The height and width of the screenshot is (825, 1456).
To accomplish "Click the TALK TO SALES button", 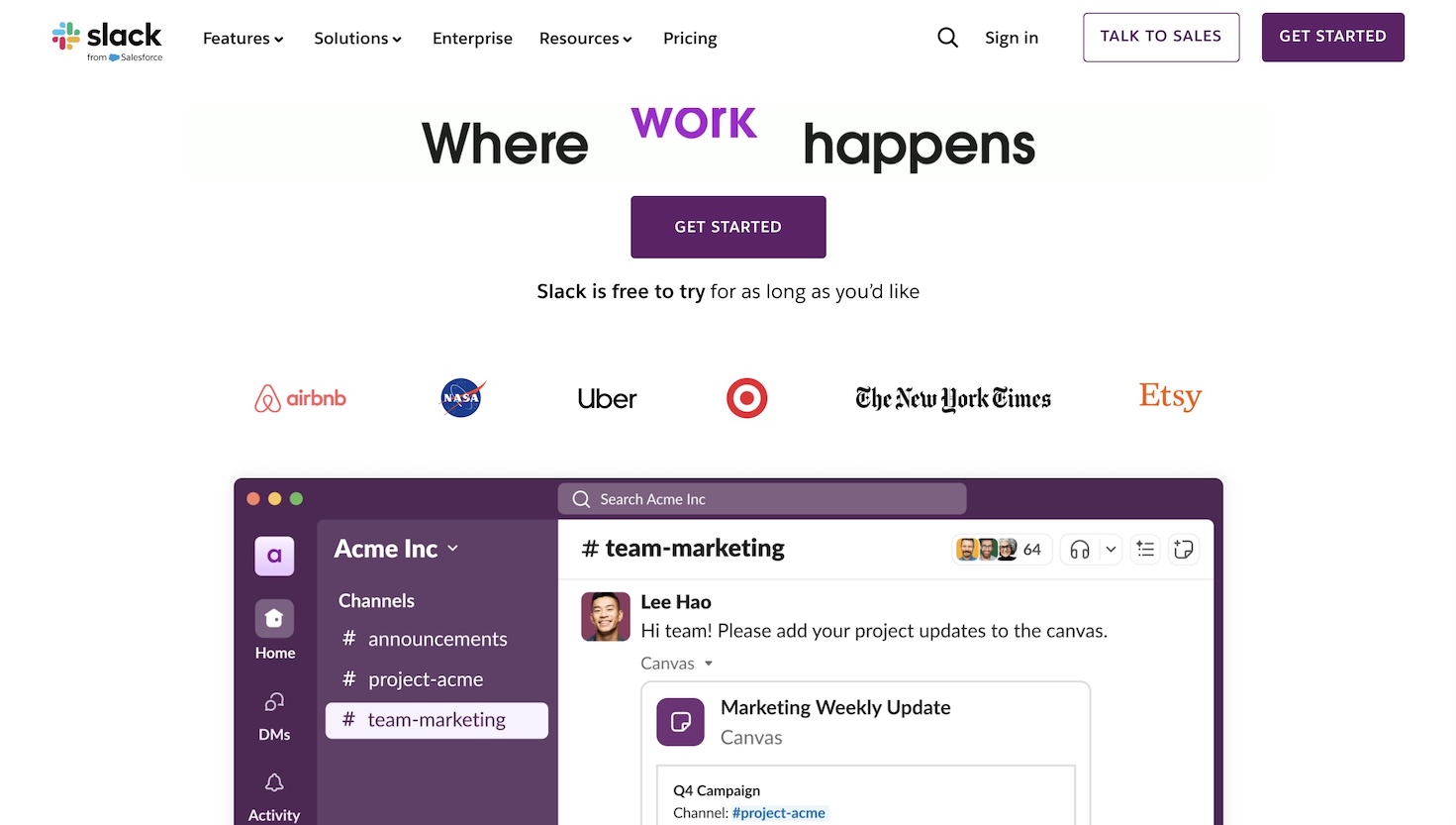I will [1160, 37].
